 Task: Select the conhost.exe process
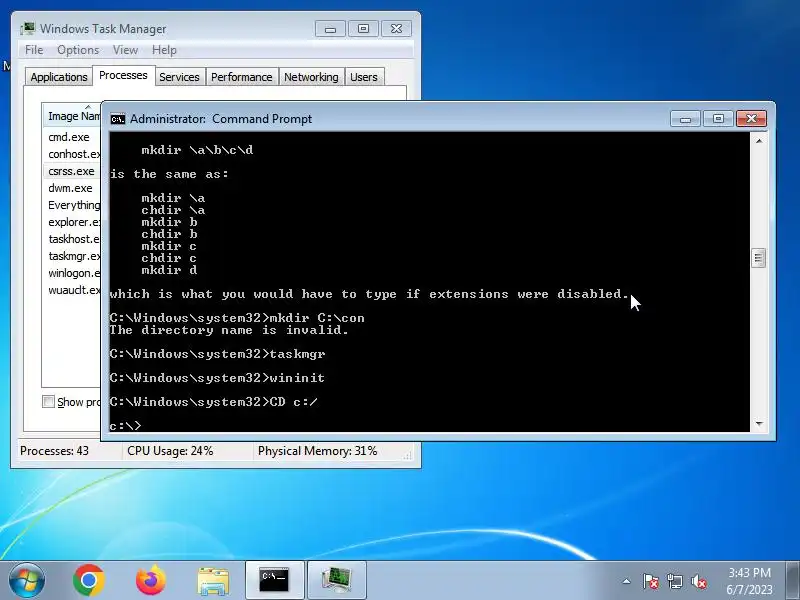(x=72, y=154)
